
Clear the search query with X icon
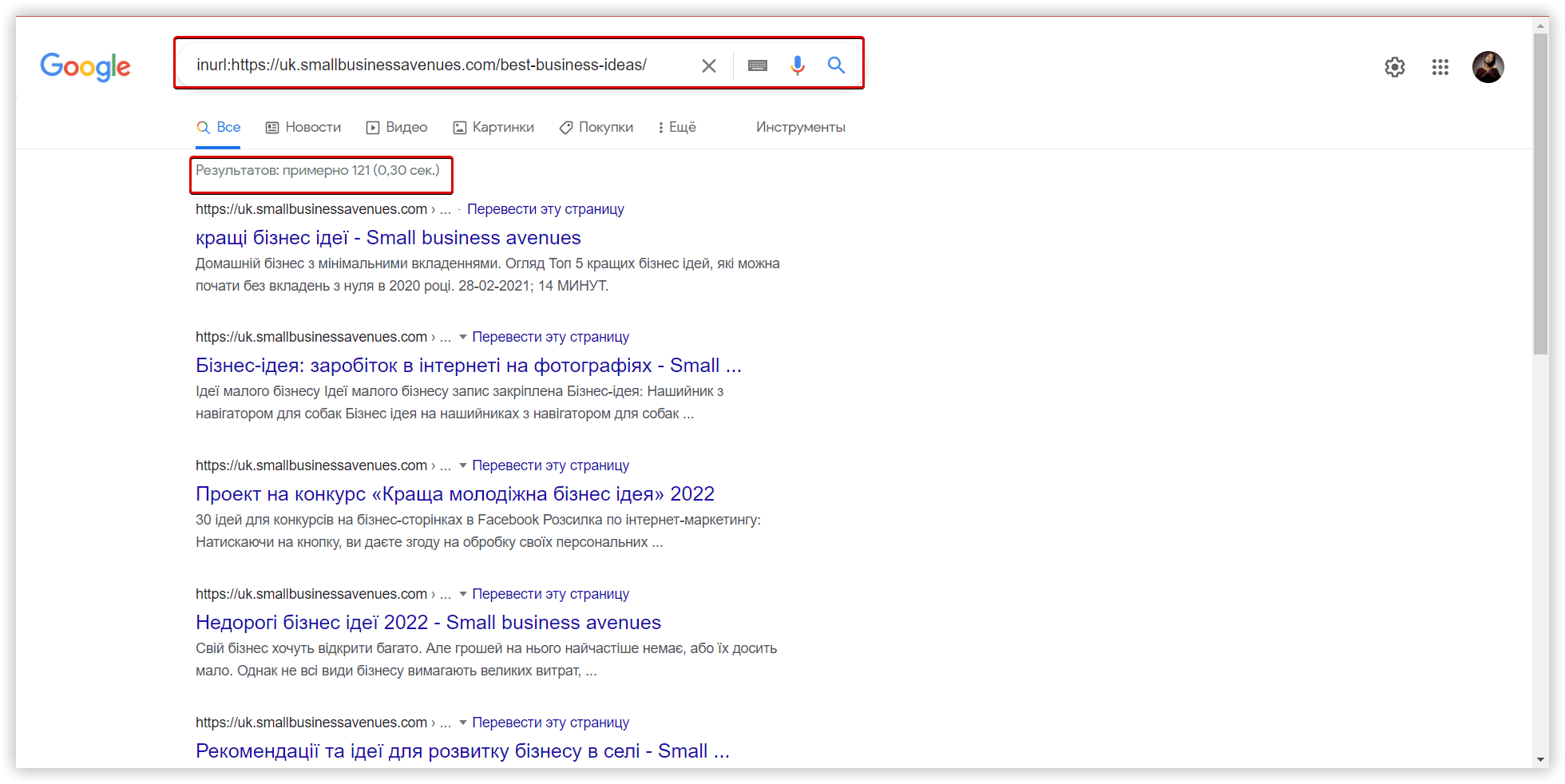coord(708,65)
